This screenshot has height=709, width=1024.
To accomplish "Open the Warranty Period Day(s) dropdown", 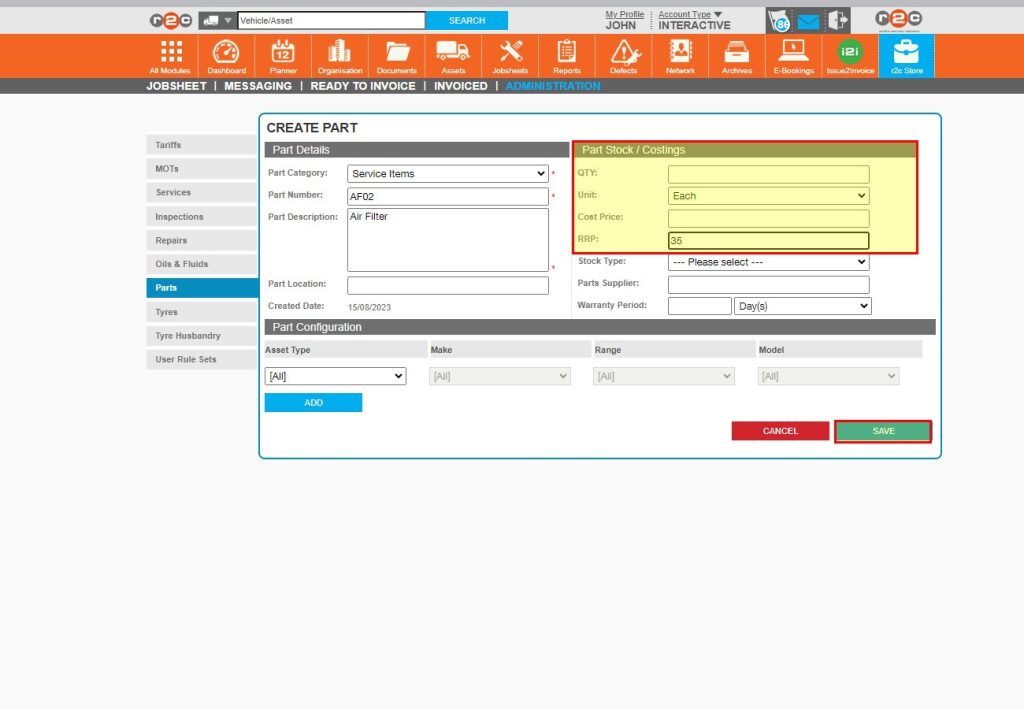I will click(x=803, y=306).
